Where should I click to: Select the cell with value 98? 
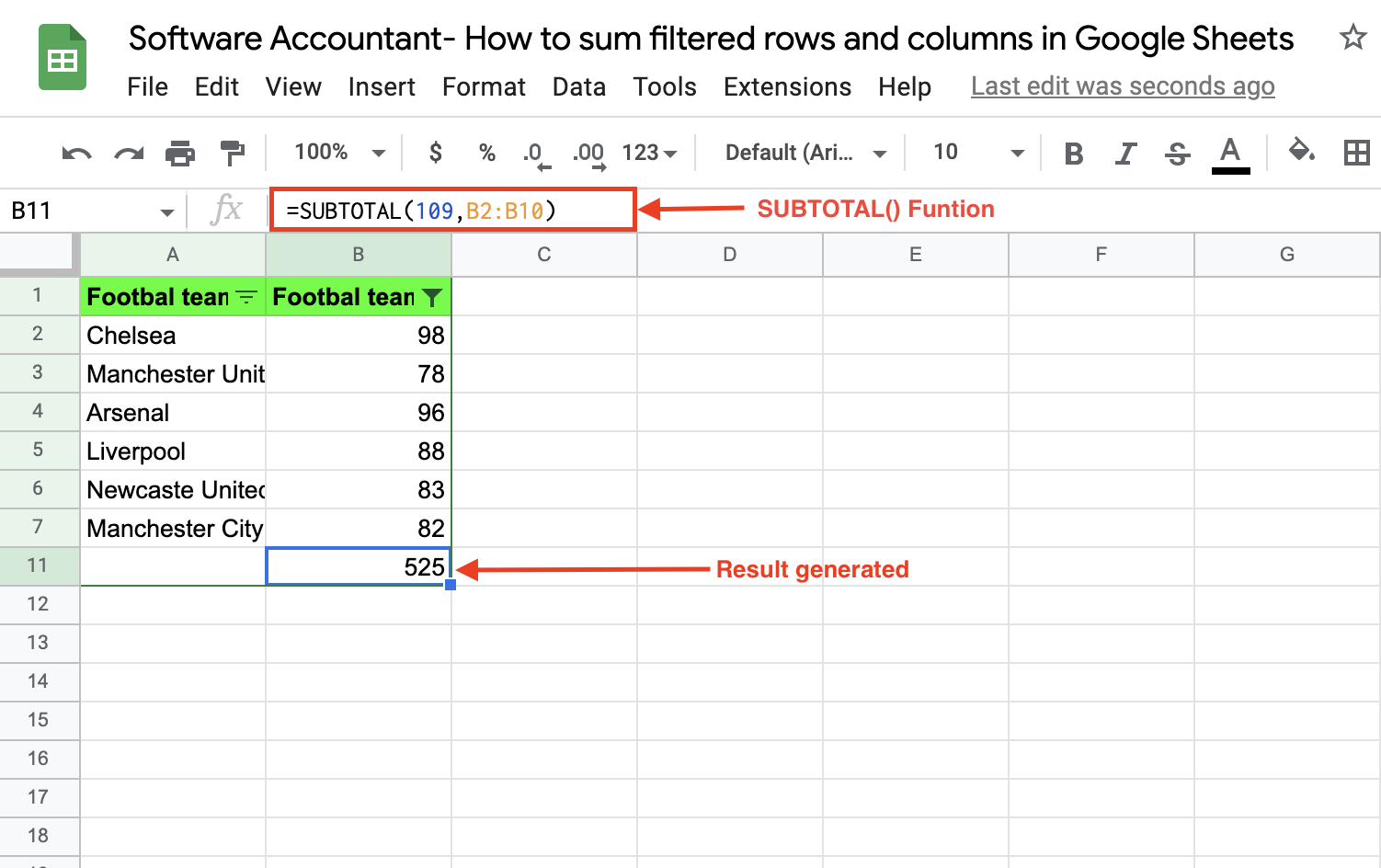[359, 335]
